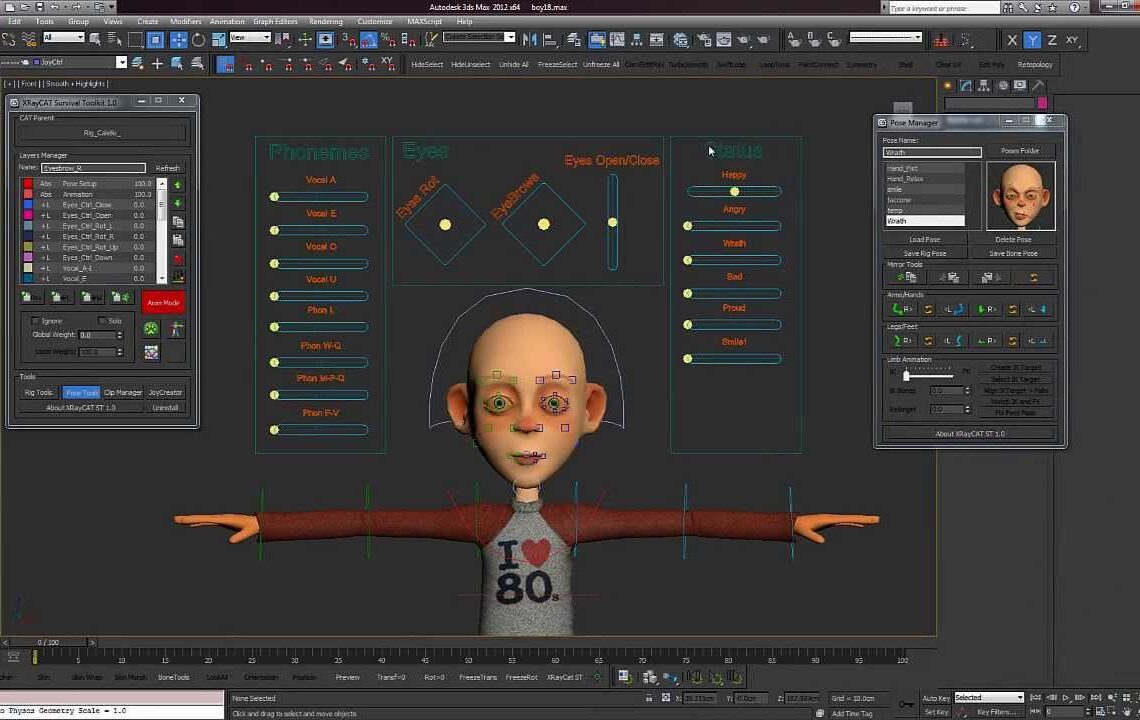
Task: Click the Load Pose button in Pose Manager
Action: coord(924,239)
